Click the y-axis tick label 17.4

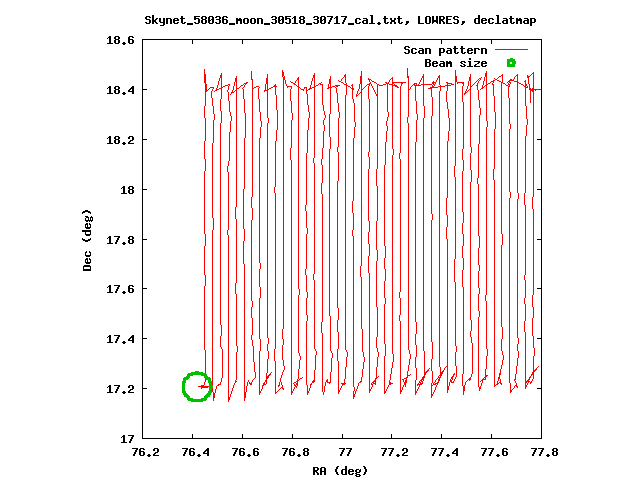(120, 339)
